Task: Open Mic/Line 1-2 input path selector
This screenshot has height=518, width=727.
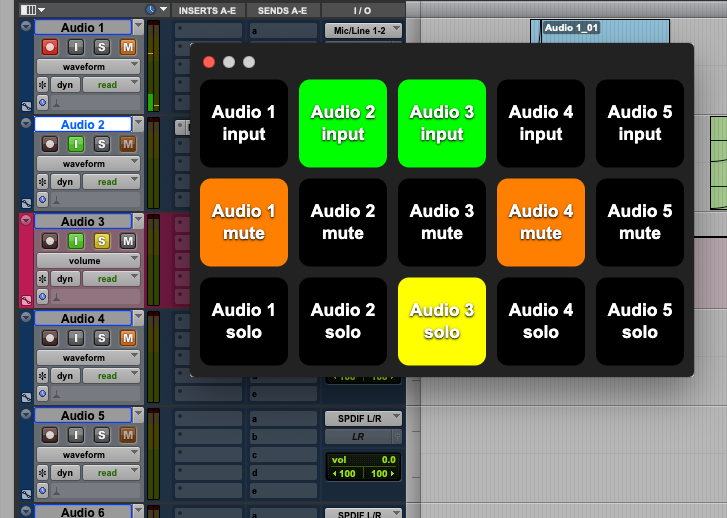Action: pos(363,31)
